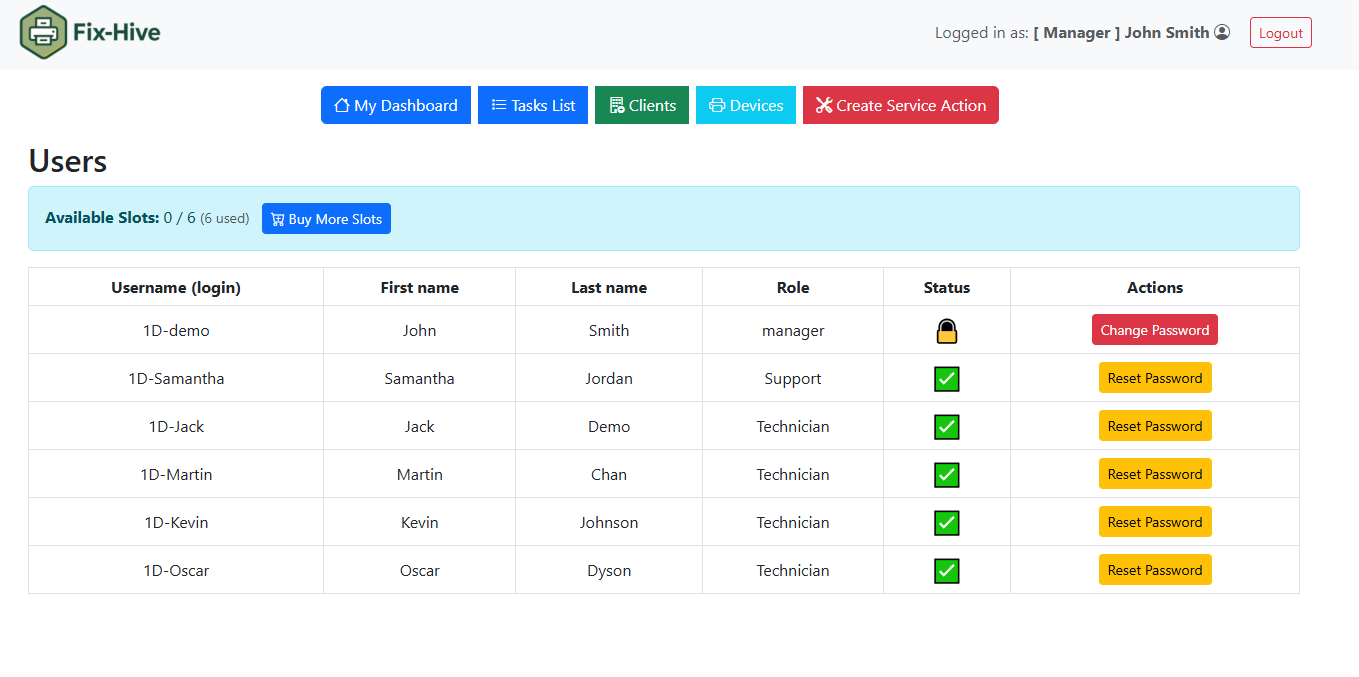Click the Username (login) column header
This screenshot has height=677, width=1359.
click(176, 287)
